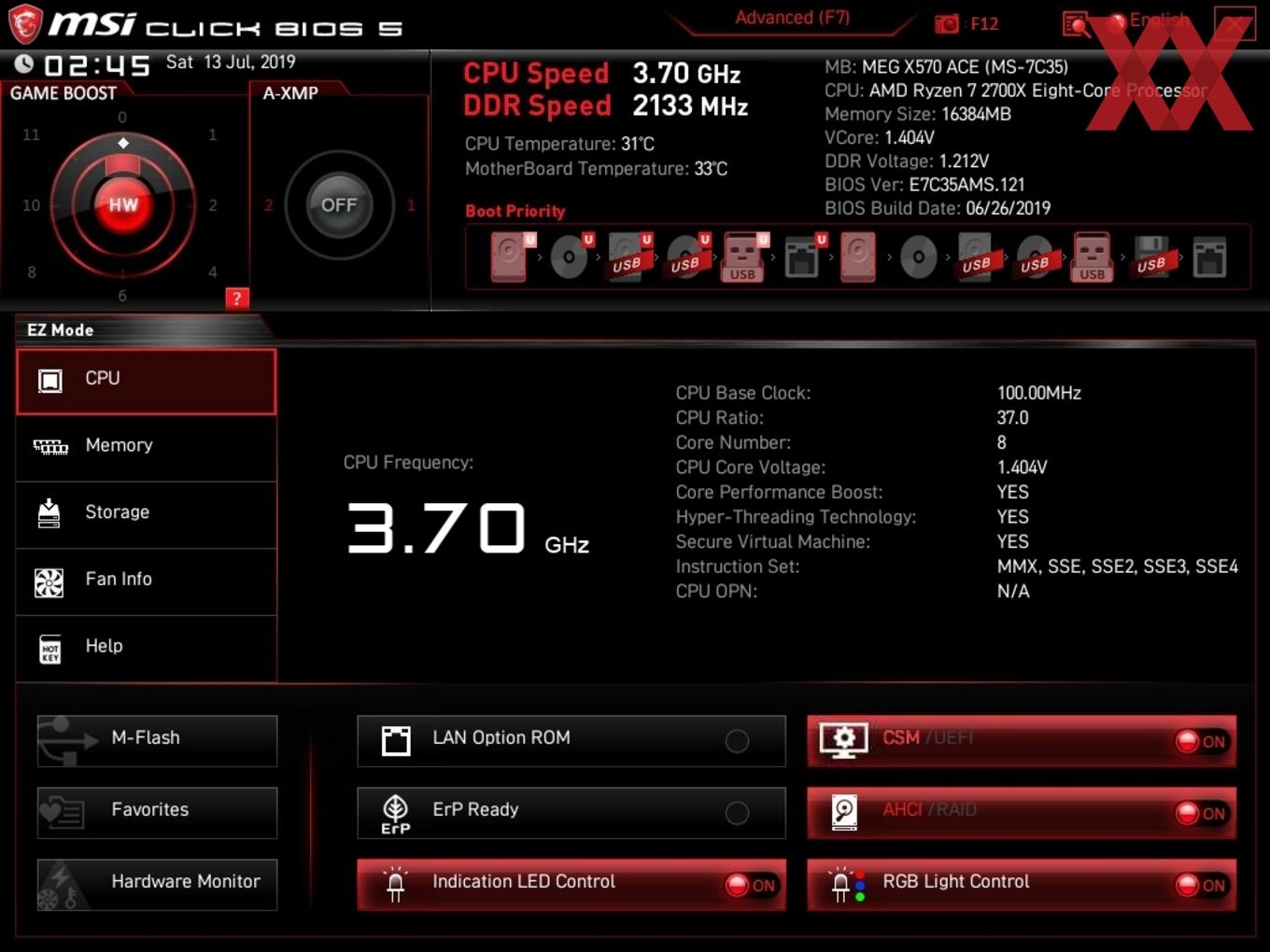Switch on the A-XMP OFF knob
The image size is (1270, 952).
tap(339, 205)
